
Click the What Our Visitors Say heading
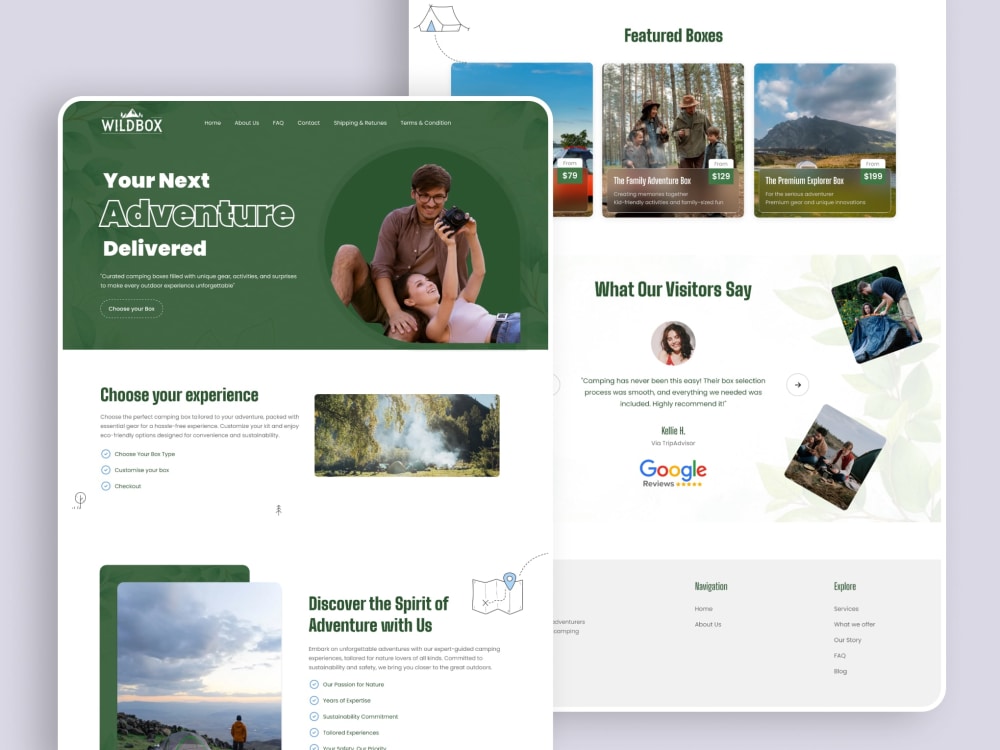coord(673,290)
